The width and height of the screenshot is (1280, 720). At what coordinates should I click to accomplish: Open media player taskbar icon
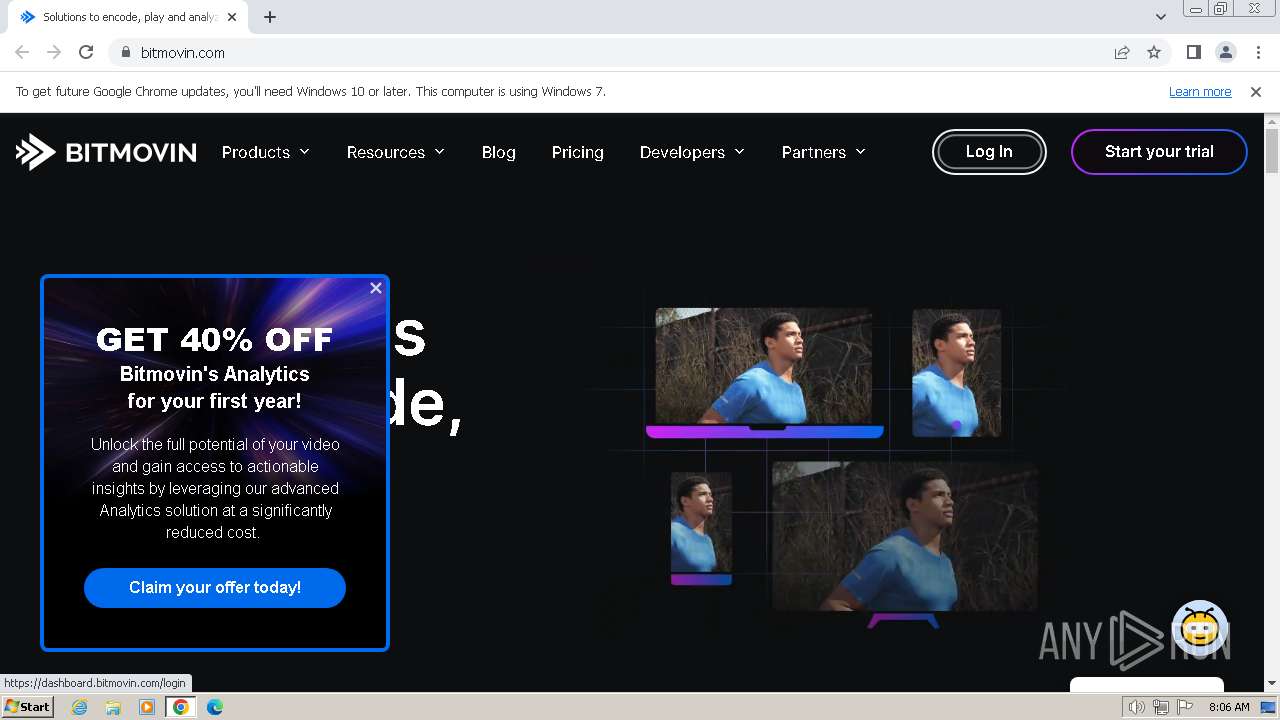tap(147, 707)
